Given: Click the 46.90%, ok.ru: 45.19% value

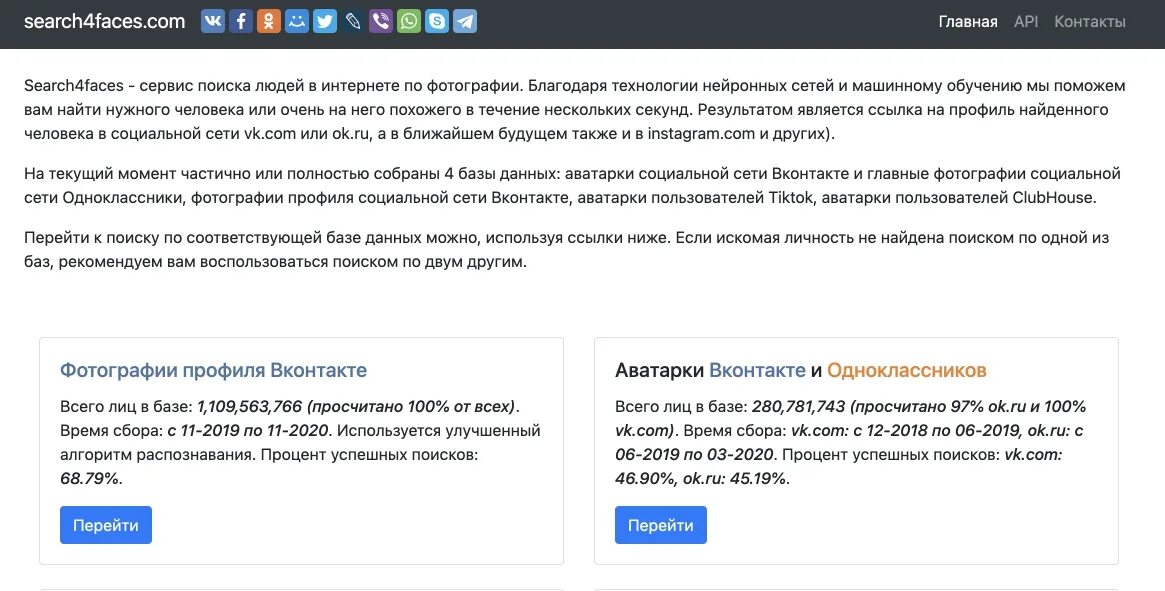Looking at the screenshot, I should coord(701,479).
